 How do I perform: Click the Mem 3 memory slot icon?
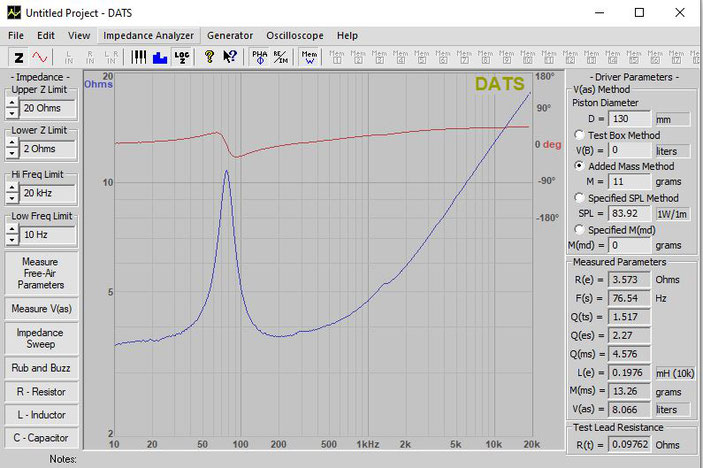pyautogui.click(x=379, y=57)
